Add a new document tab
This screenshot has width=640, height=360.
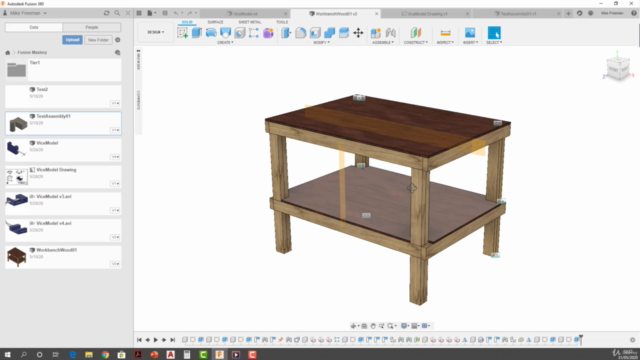tap(568, 13)
